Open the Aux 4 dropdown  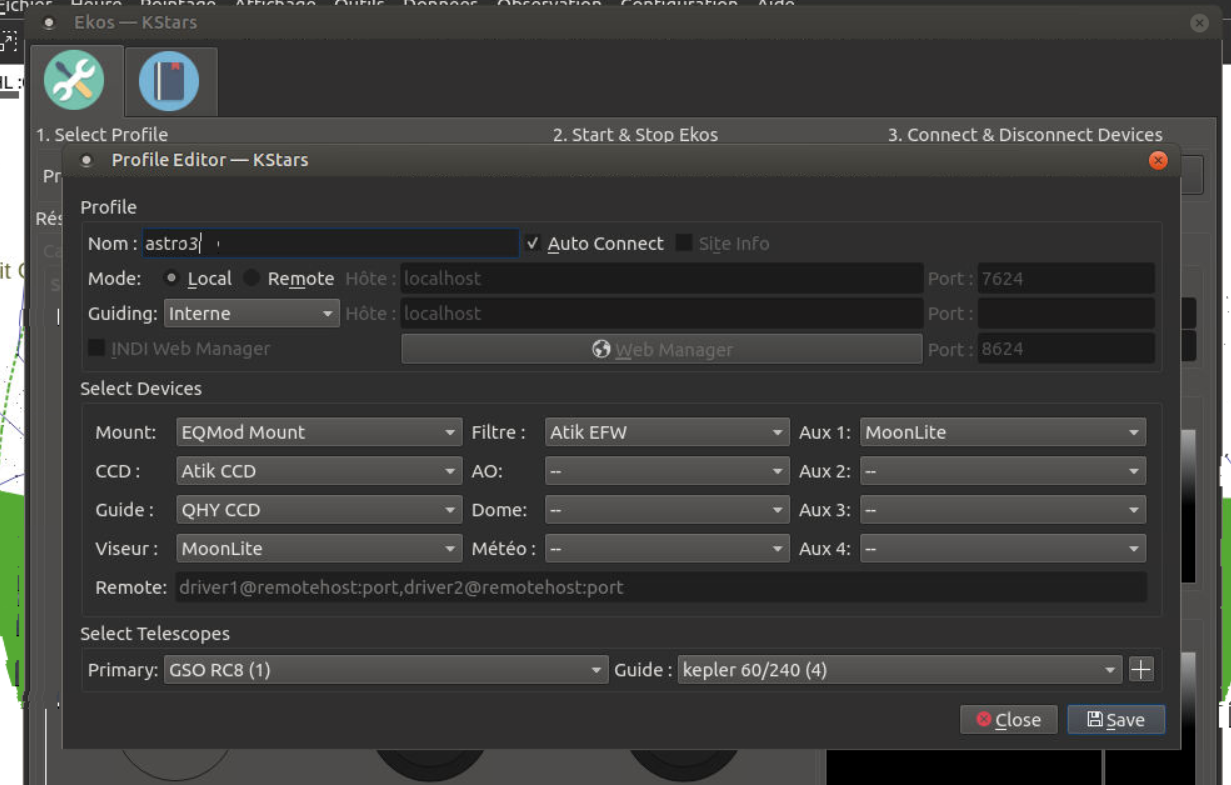(1003, 548)
